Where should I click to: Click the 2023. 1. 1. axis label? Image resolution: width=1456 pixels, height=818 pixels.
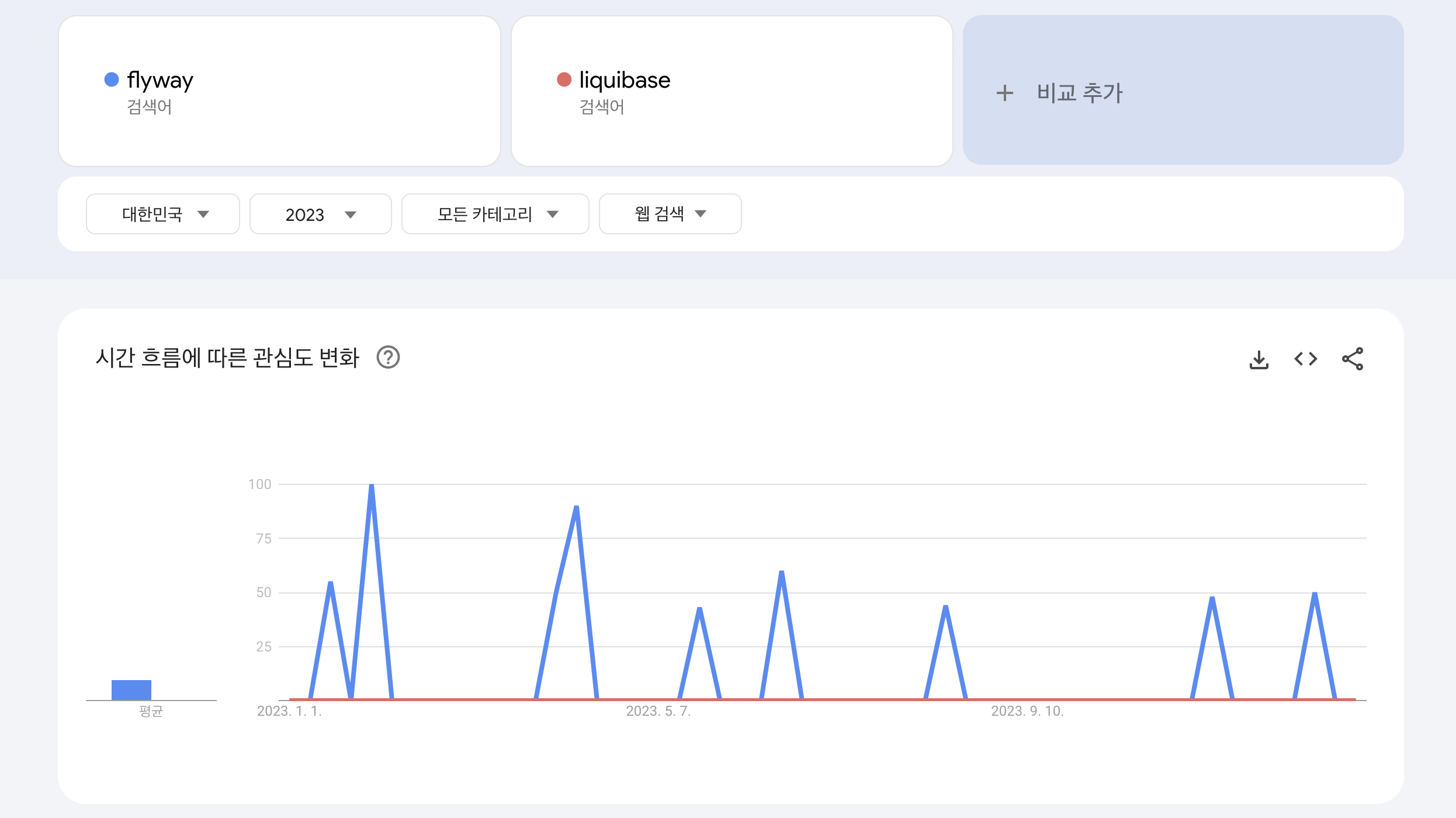point(289,711)
